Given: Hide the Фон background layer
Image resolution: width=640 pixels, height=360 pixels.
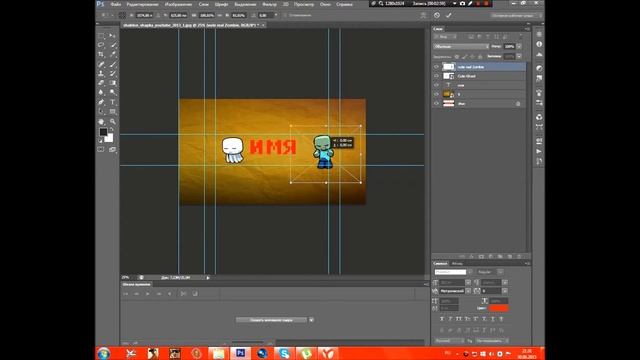Looking at the screenshot, I should (x=436, y=104).
